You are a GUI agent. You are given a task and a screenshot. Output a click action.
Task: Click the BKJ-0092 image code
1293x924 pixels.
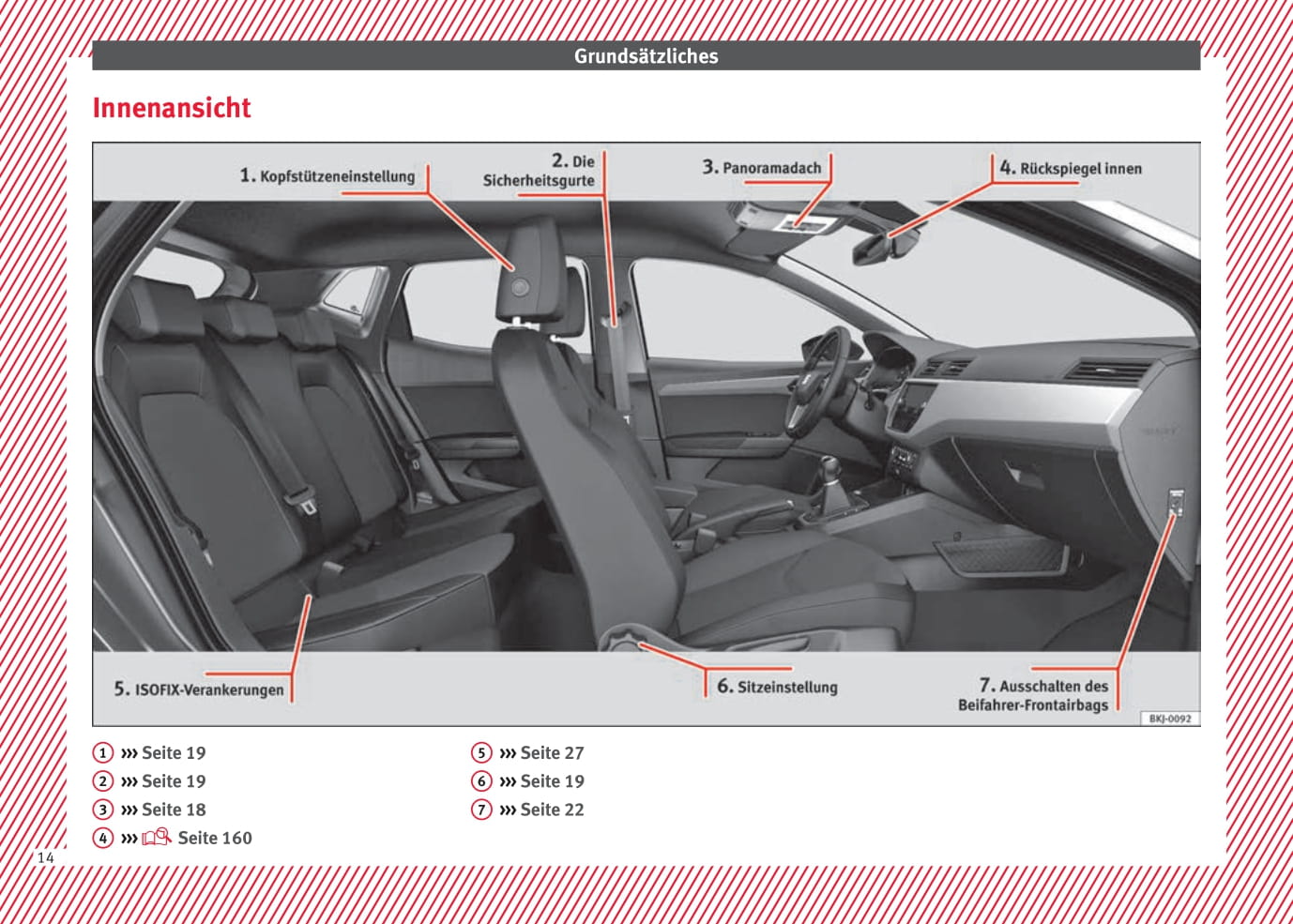pyautogui.click(x=1169, y=719)
